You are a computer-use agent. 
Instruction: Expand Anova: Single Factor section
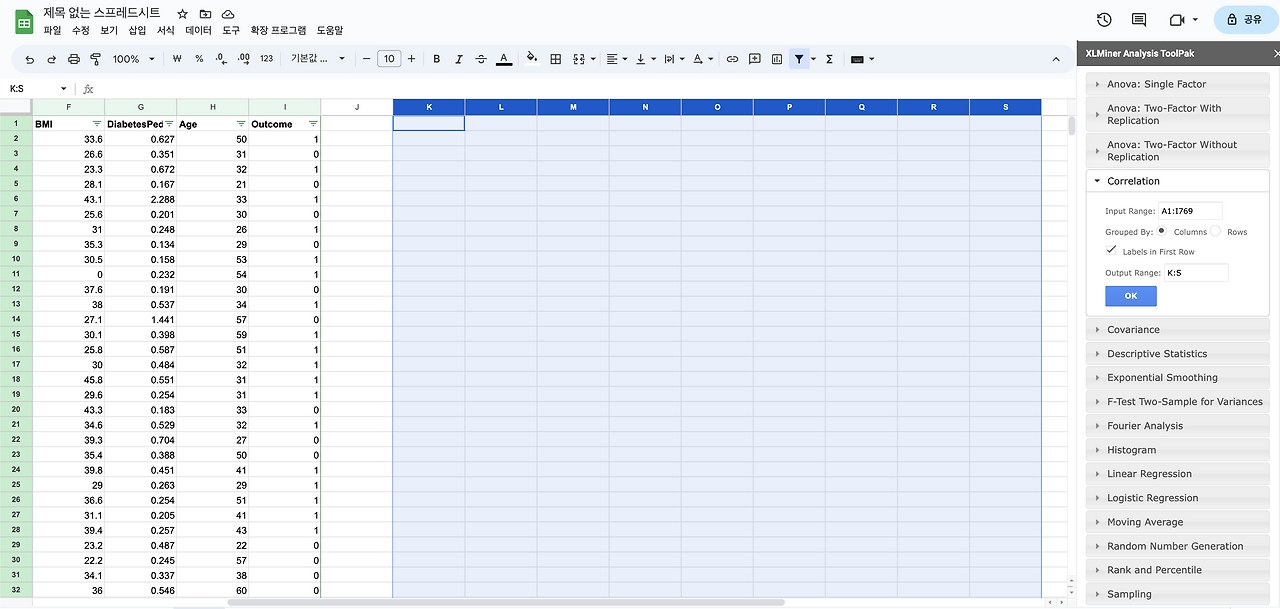pos(1177,84)
